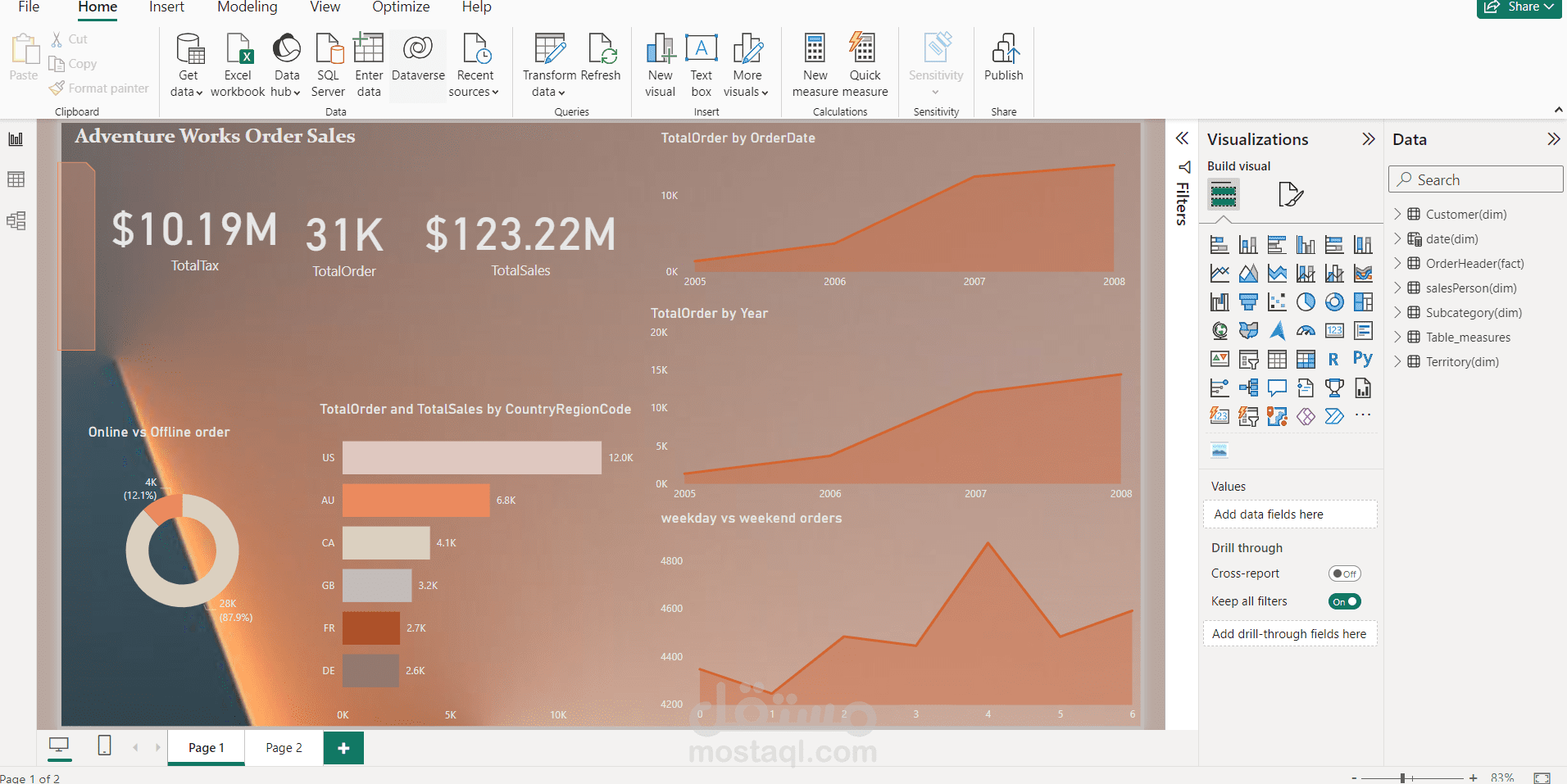Select the gauge visual icon

(x=1306, y=330)
